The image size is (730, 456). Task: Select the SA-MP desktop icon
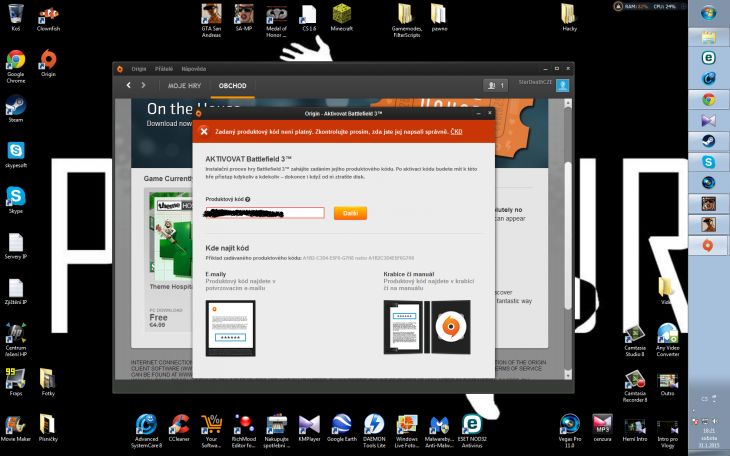click(x=244, y=17)
